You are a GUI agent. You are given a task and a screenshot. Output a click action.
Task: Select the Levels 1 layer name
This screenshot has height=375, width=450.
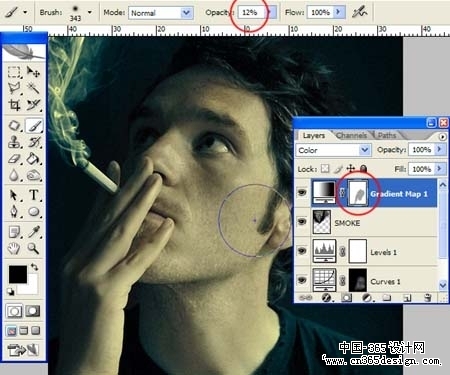pyautogui.click(x=383, y=252)
